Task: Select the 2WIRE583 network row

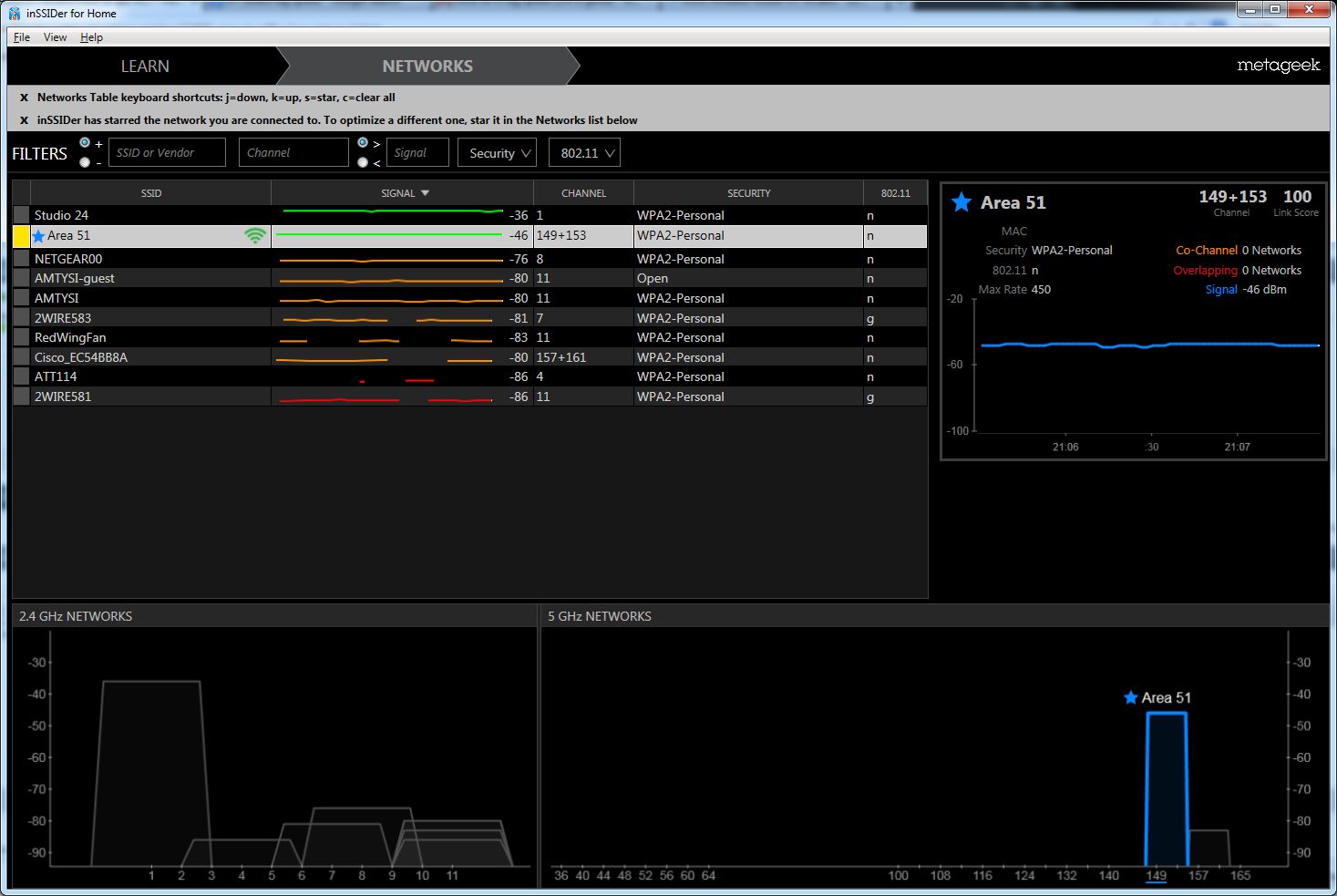Action: point(470,318)
